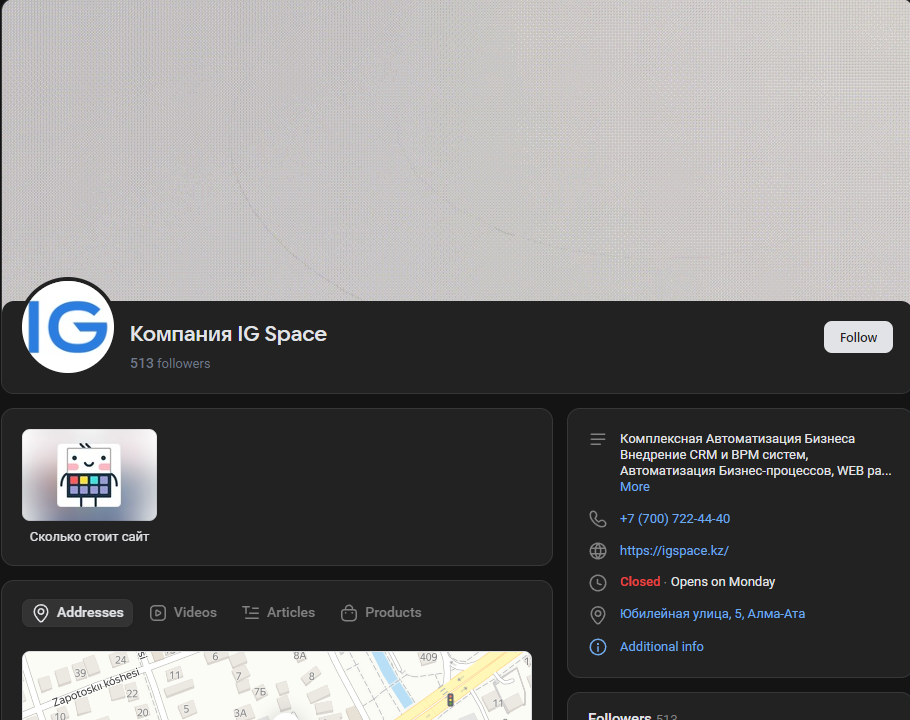Open the Articles tab
Screen dimensions: 910x720
click(x=279, y=613)
